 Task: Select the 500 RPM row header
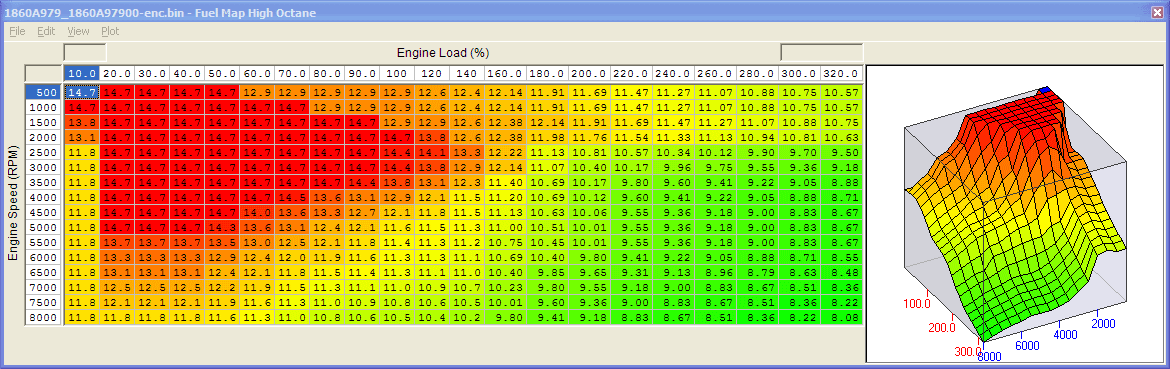point(43,92)
